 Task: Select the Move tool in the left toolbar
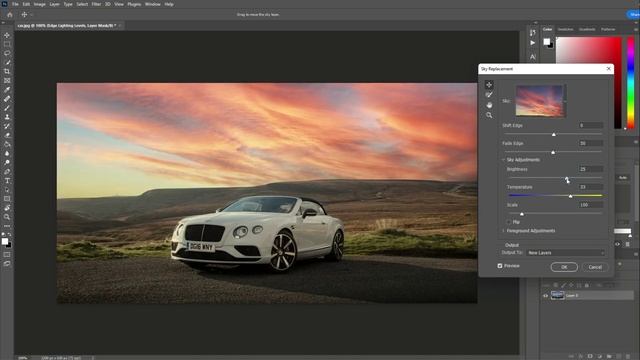[x=7, y=36]
